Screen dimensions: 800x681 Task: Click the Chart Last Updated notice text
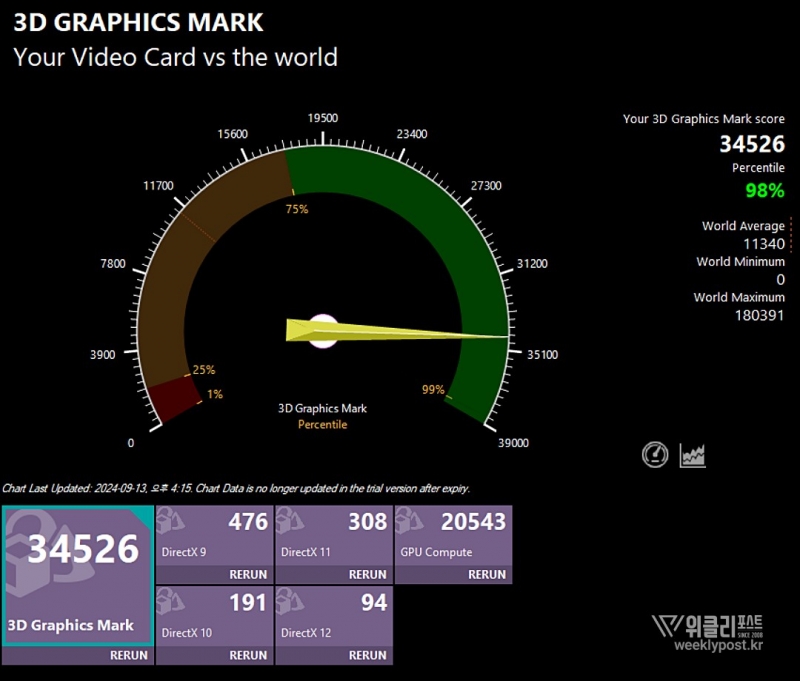[x=235, y=488]
